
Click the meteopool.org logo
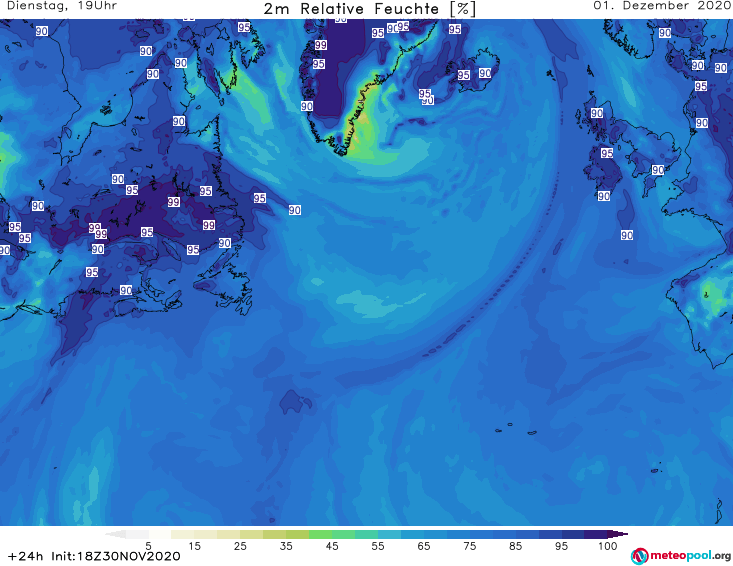[x=680, y=556]
